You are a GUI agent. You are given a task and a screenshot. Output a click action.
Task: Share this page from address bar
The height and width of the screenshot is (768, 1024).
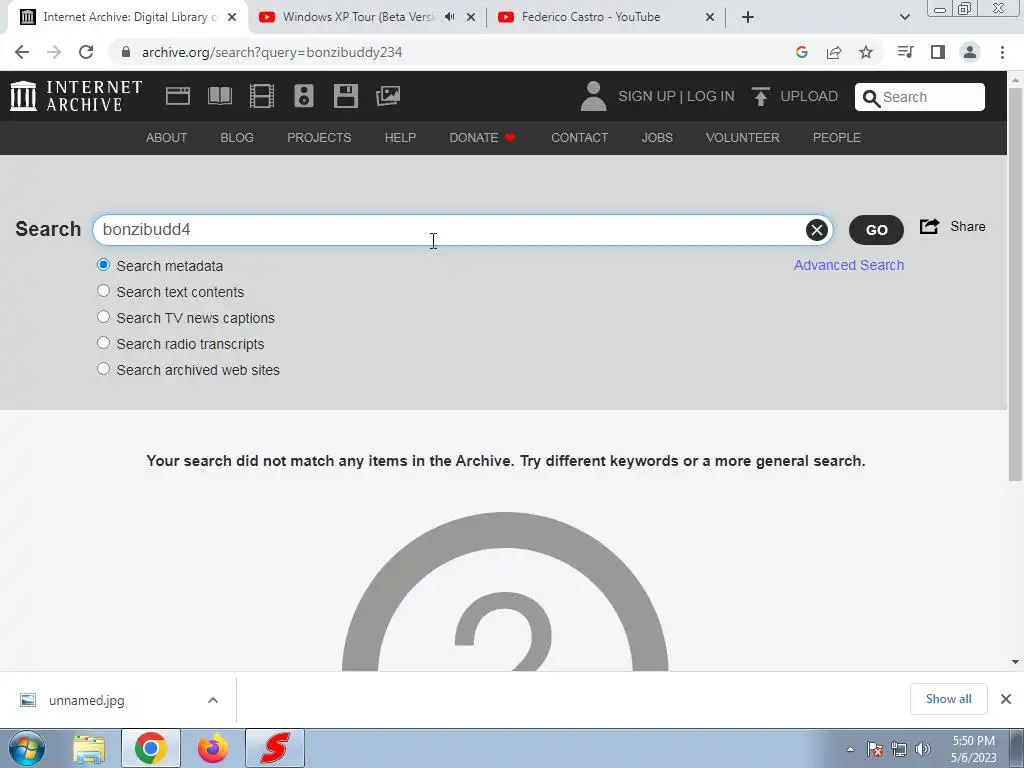coord(834,52)
